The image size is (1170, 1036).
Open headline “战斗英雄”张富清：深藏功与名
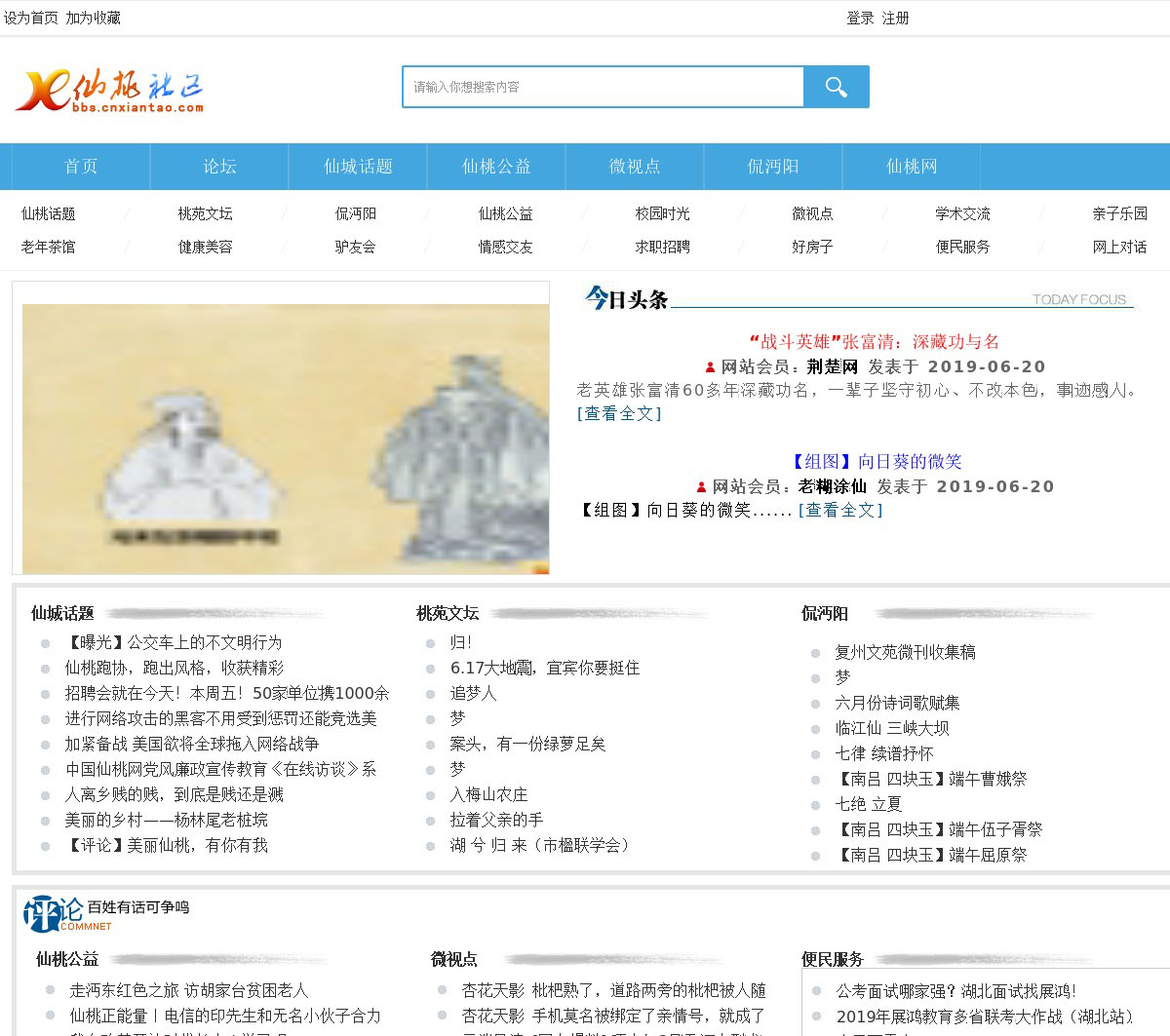pyautogui.click(x=874, y=342)
